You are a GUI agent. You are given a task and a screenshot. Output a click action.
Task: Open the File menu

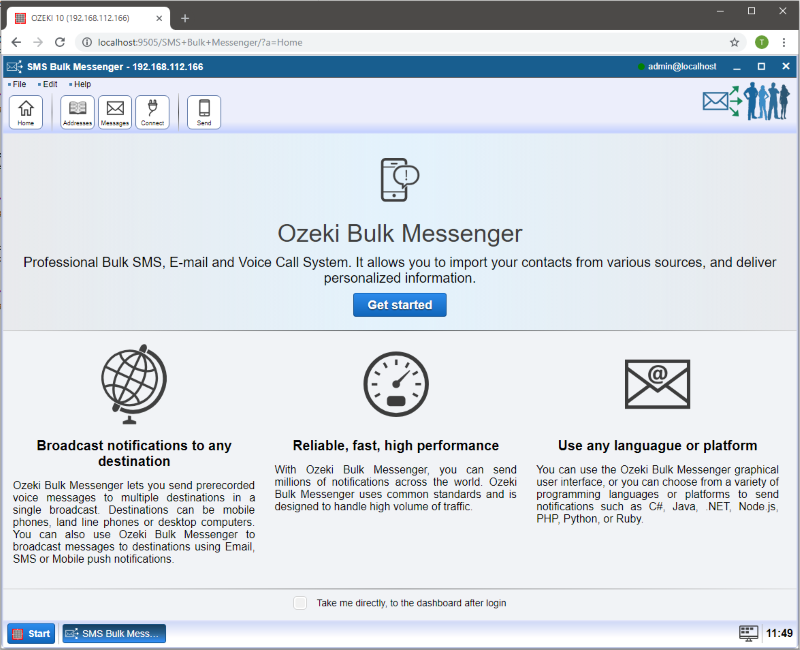click(19, 84)
